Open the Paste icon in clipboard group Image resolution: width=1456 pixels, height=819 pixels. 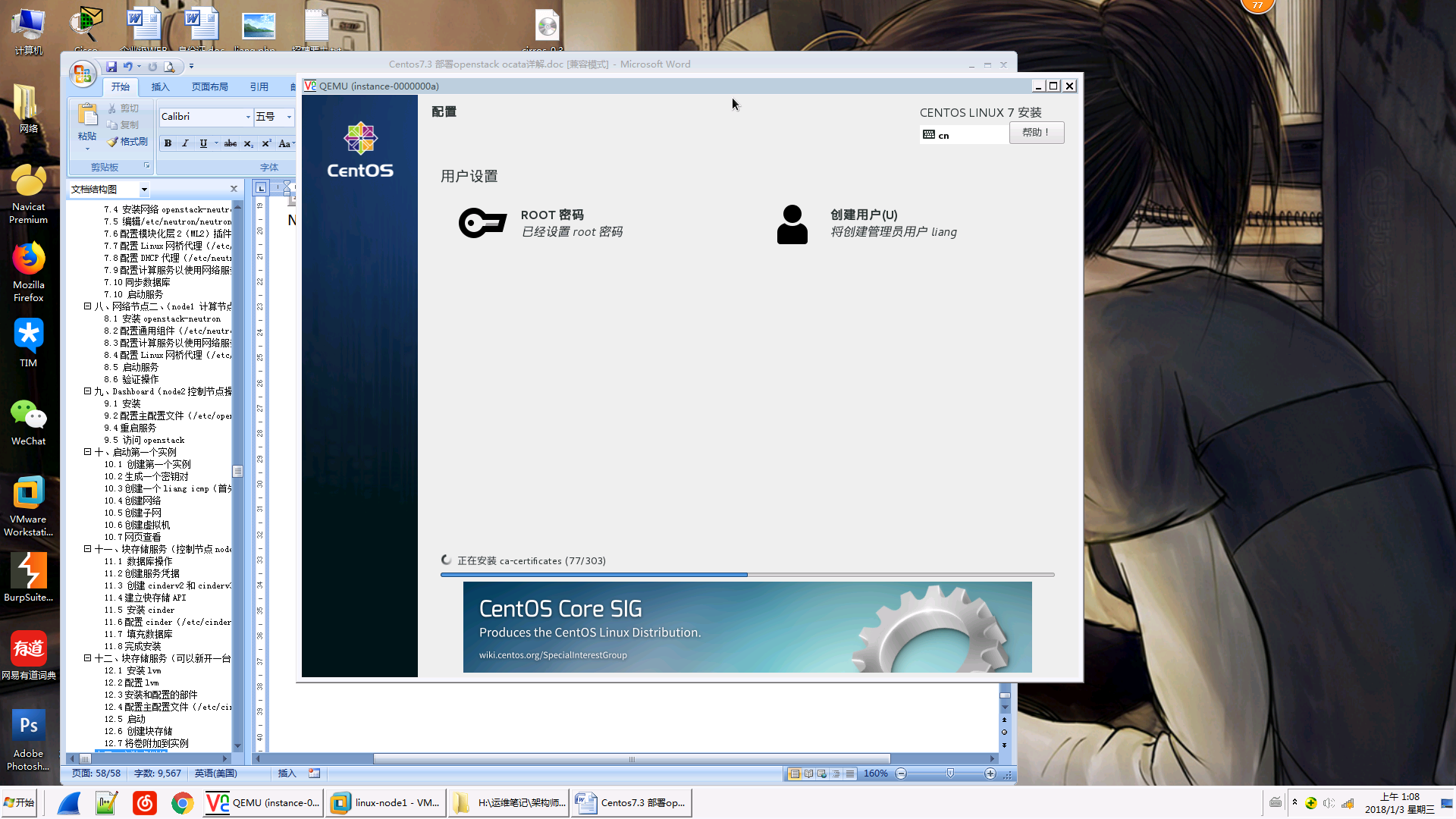[87, 116]
